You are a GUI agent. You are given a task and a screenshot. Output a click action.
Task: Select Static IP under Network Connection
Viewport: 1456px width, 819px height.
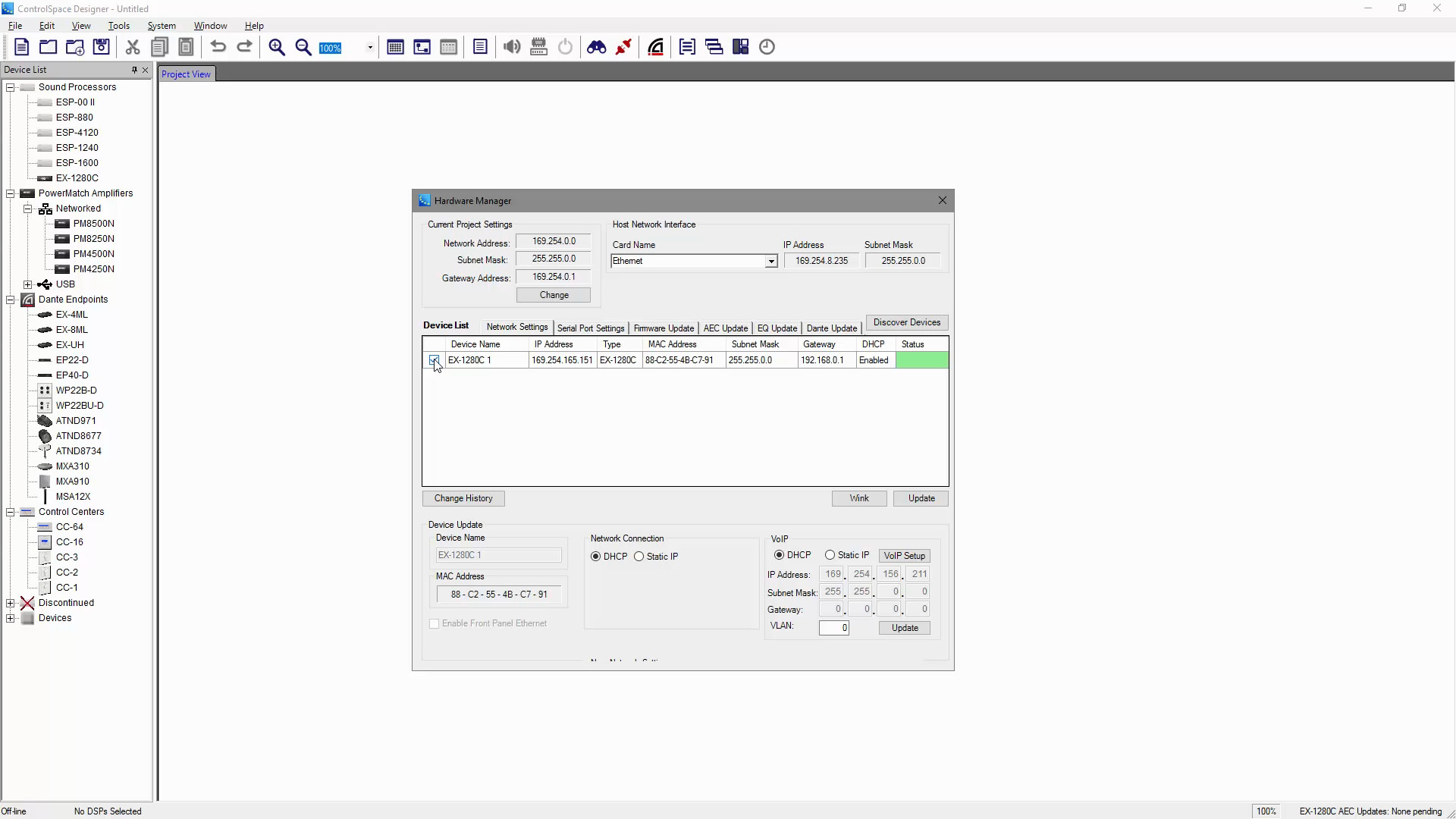639,557
